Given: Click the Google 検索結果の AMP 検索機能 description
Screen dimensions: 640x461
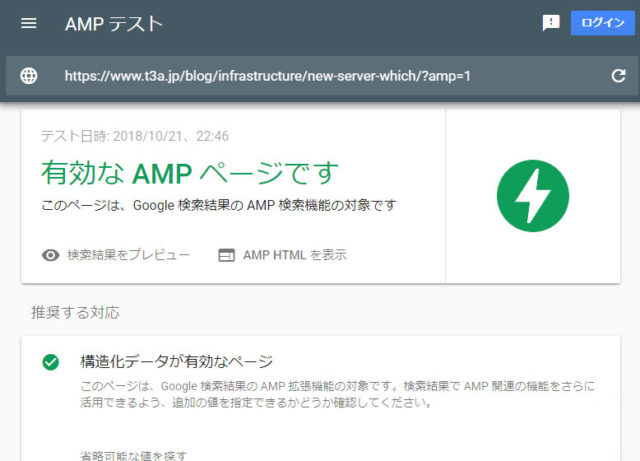Looking at the screenshot, I should 219,205.
